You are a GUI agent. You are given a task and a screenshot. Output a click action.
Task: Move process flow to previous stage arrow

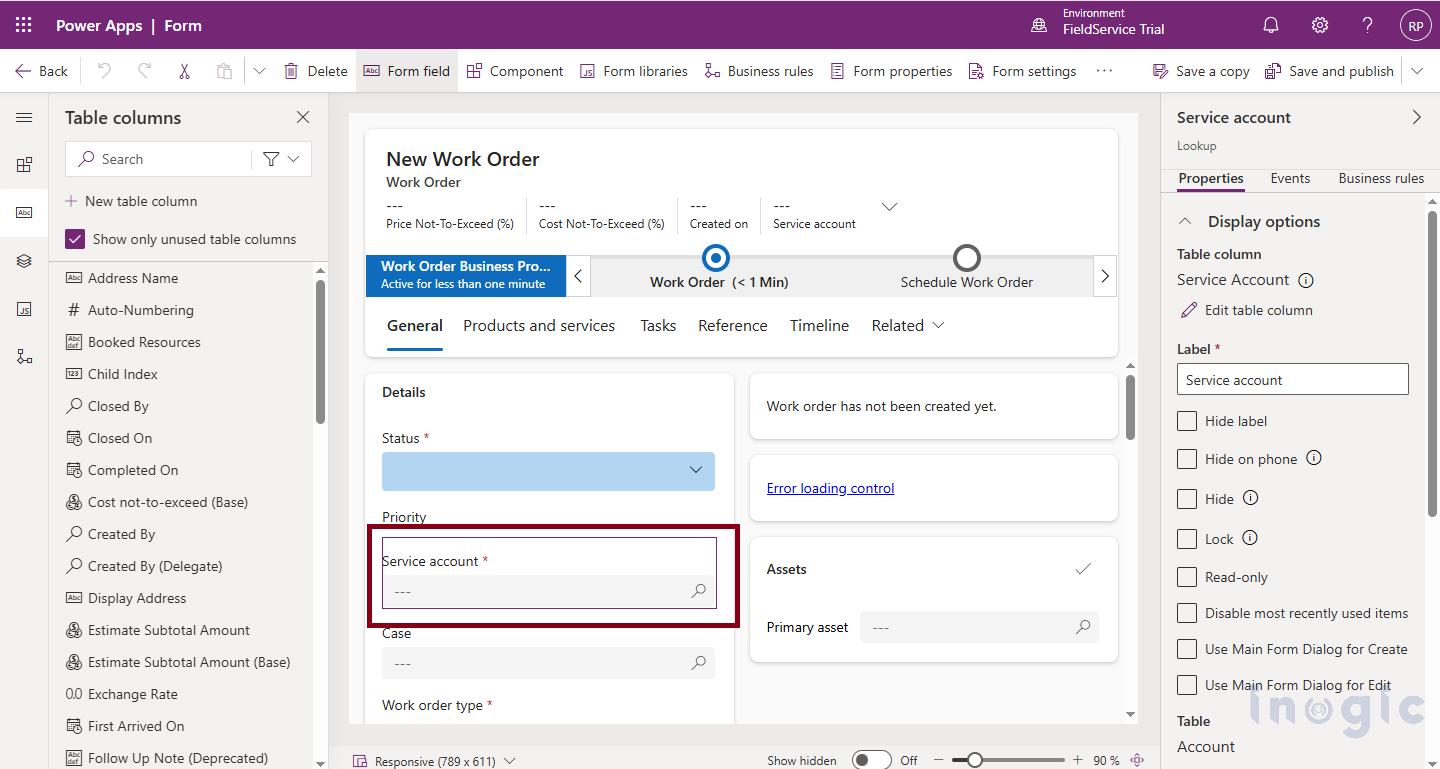coord(578,276)
